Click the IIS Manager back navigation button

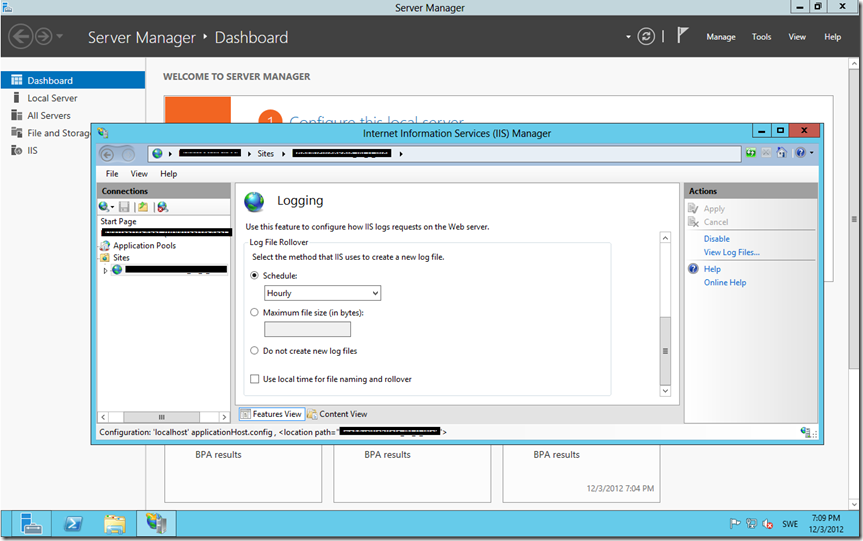pos(108,155)
